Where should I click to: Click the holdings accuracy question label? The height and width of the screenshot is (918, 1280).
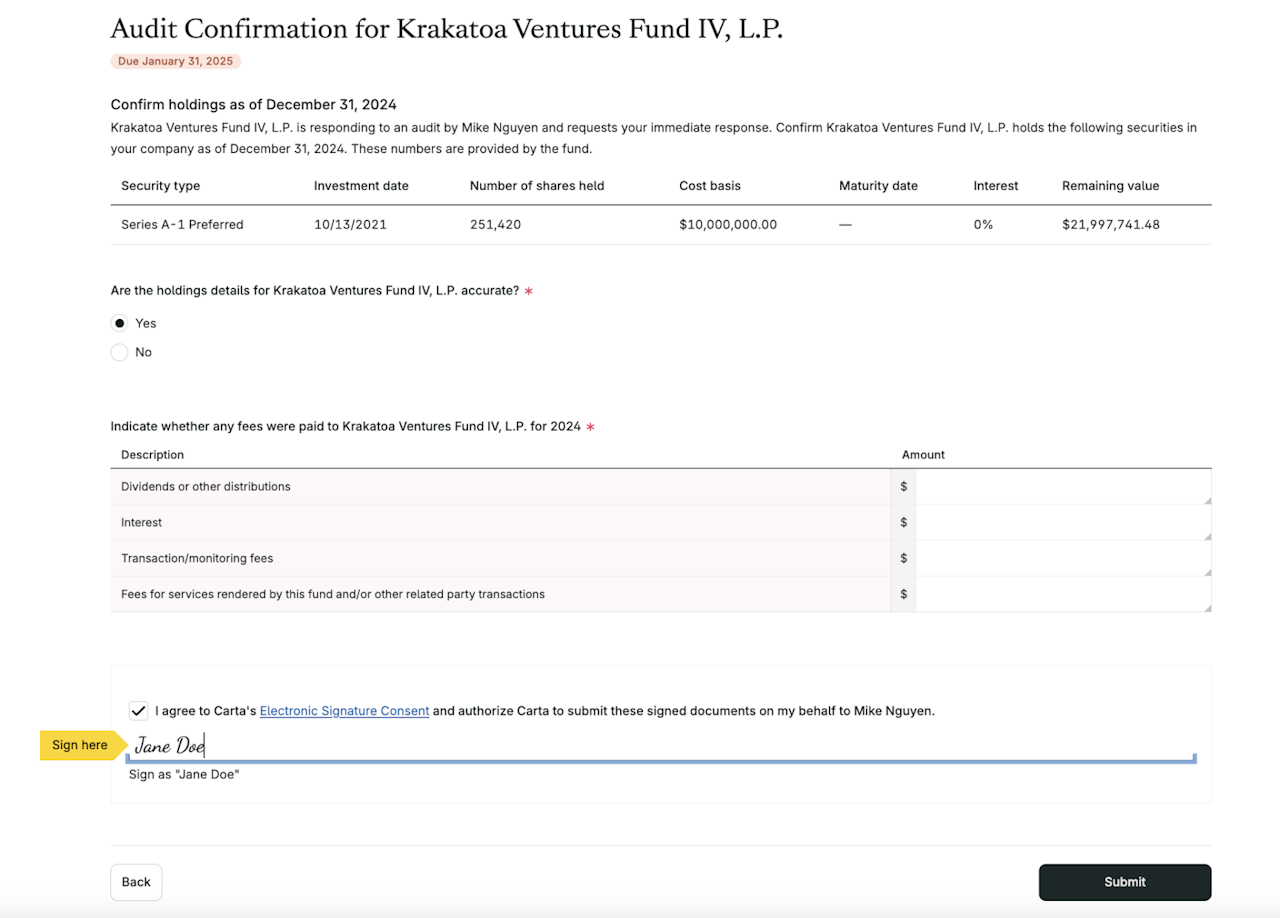(x=316, y=290)
